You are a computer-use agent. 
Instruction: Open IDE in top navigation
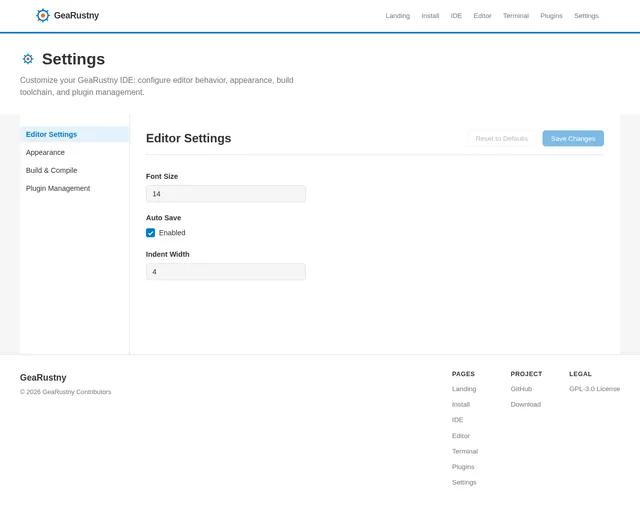click(x=456, y=16)
